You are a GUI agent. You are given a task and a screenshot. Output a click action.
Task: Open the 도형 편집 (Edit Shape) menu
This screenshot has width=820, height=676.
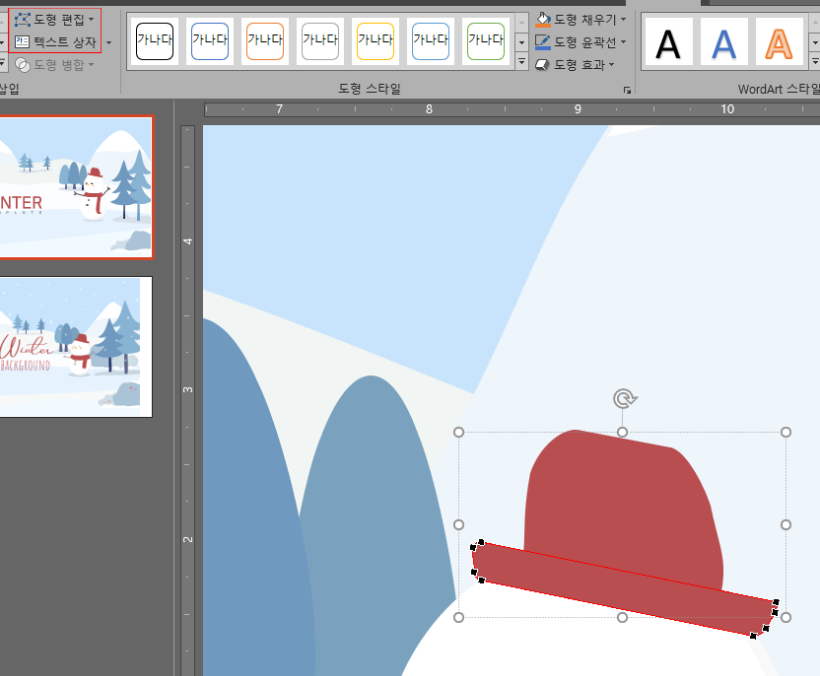54,20
